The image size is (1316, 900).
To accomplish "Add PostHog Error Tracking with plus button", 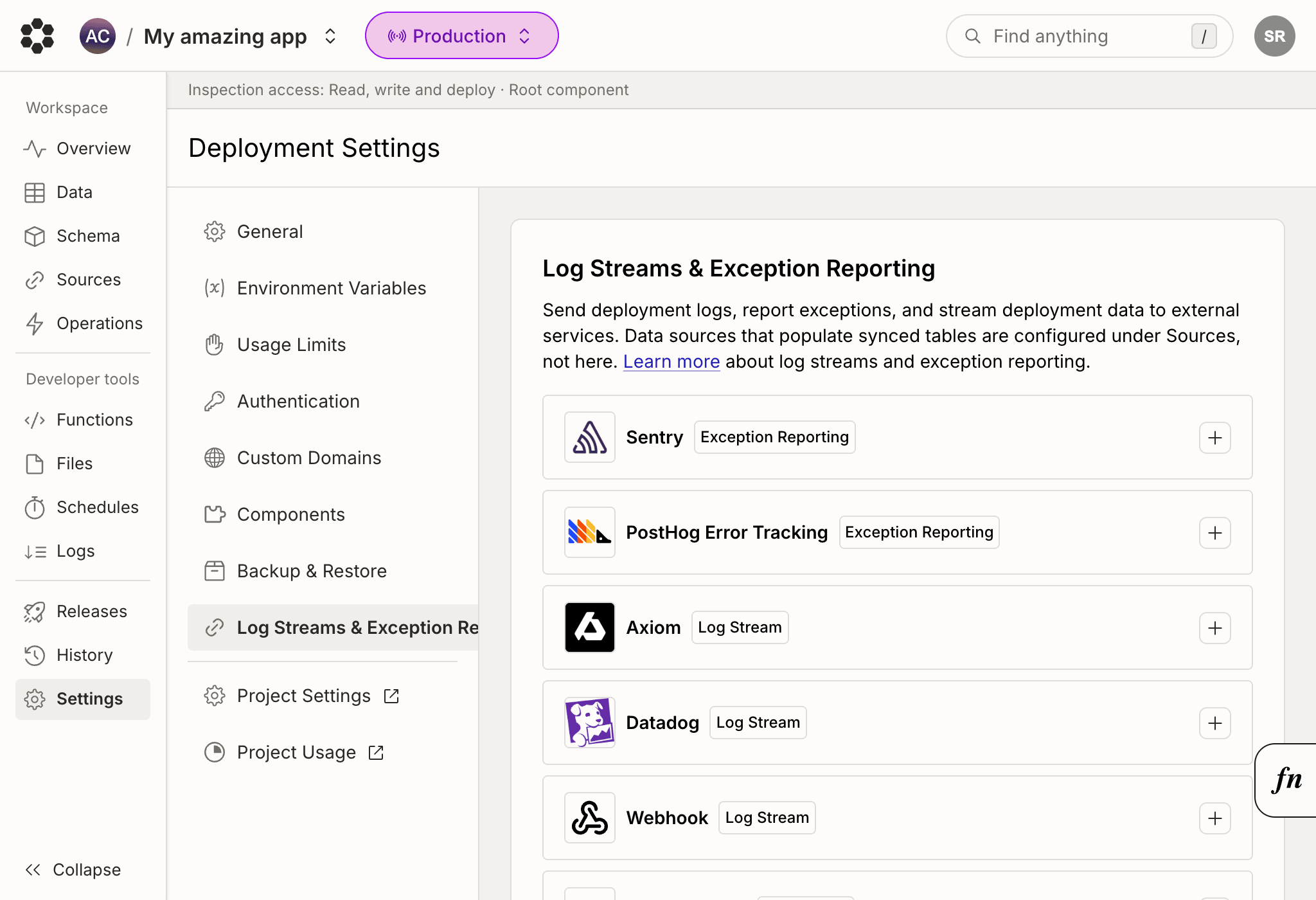I will point(1214,533).
